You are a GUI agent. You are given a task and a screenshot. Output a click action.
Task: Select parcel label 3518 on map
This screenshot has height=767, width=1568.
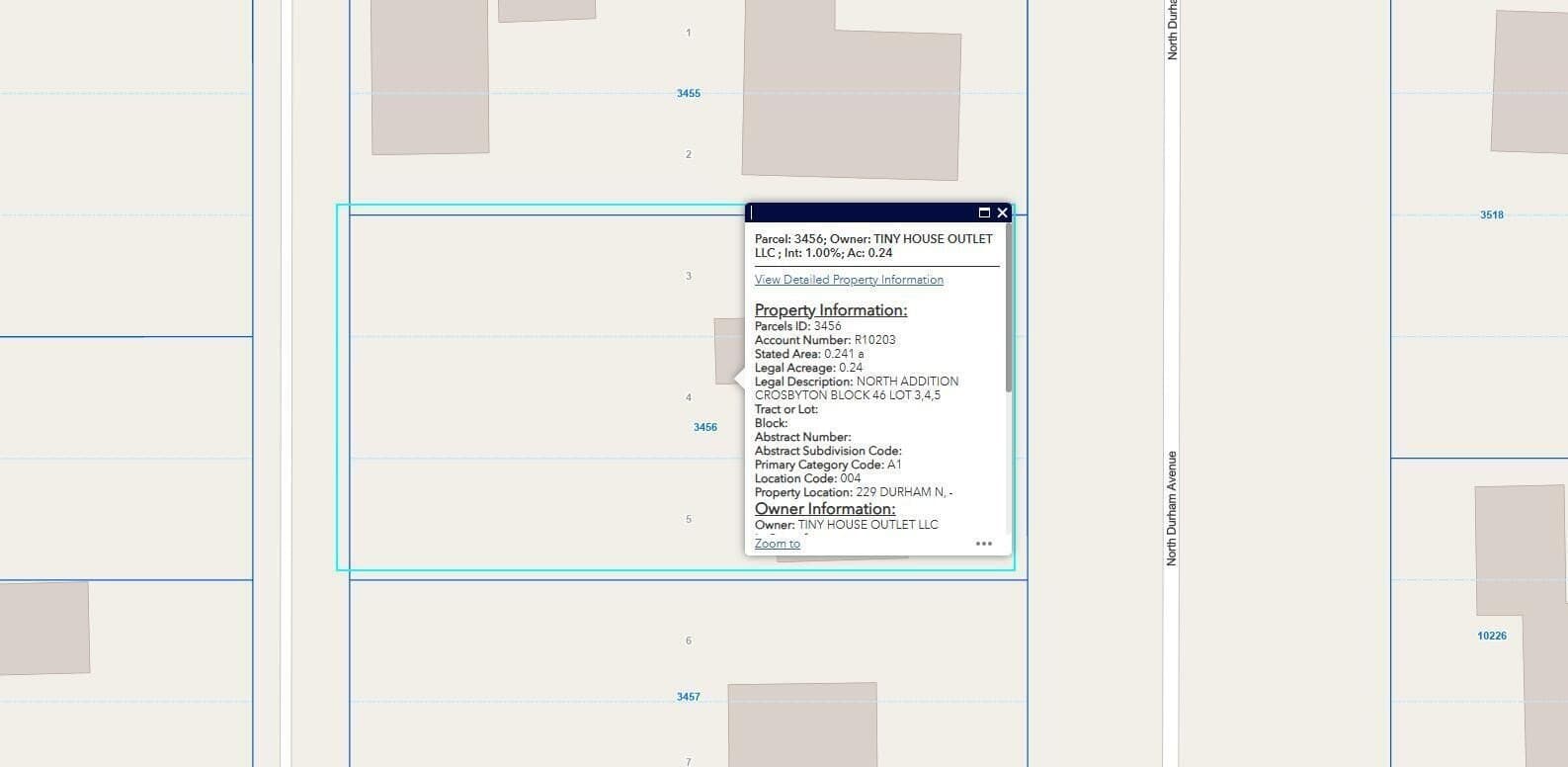(x=1492, y=214)
